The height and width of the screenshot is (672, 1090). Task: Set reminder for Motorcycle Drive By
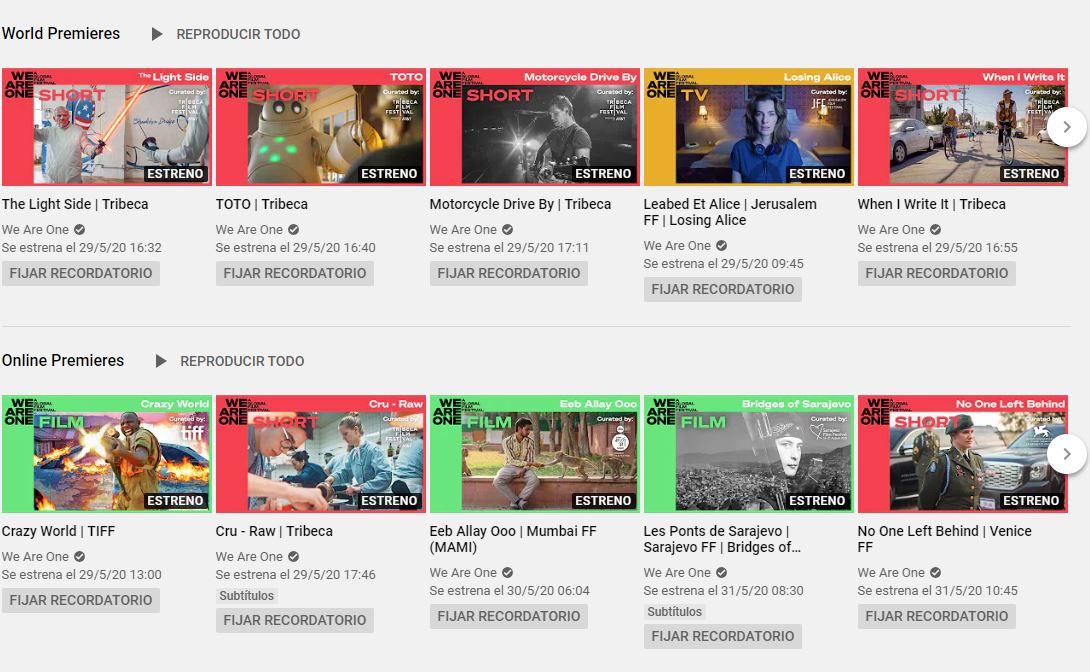509,273
